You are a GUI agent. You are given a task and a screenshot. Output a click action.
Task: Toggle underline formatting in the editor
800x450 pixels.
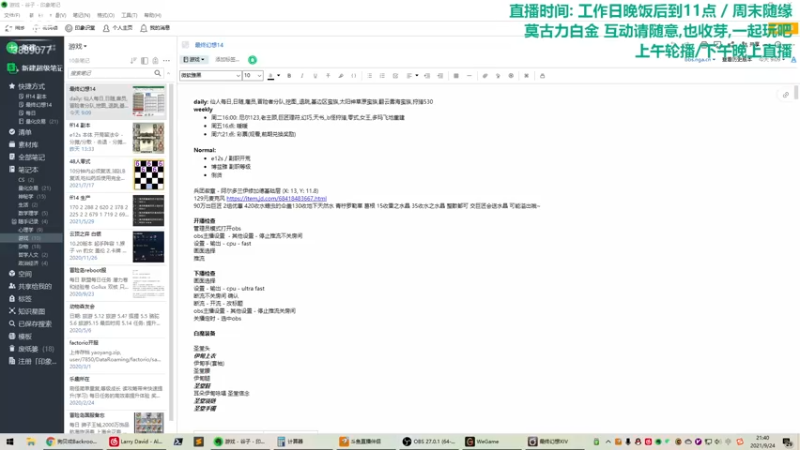315,76
